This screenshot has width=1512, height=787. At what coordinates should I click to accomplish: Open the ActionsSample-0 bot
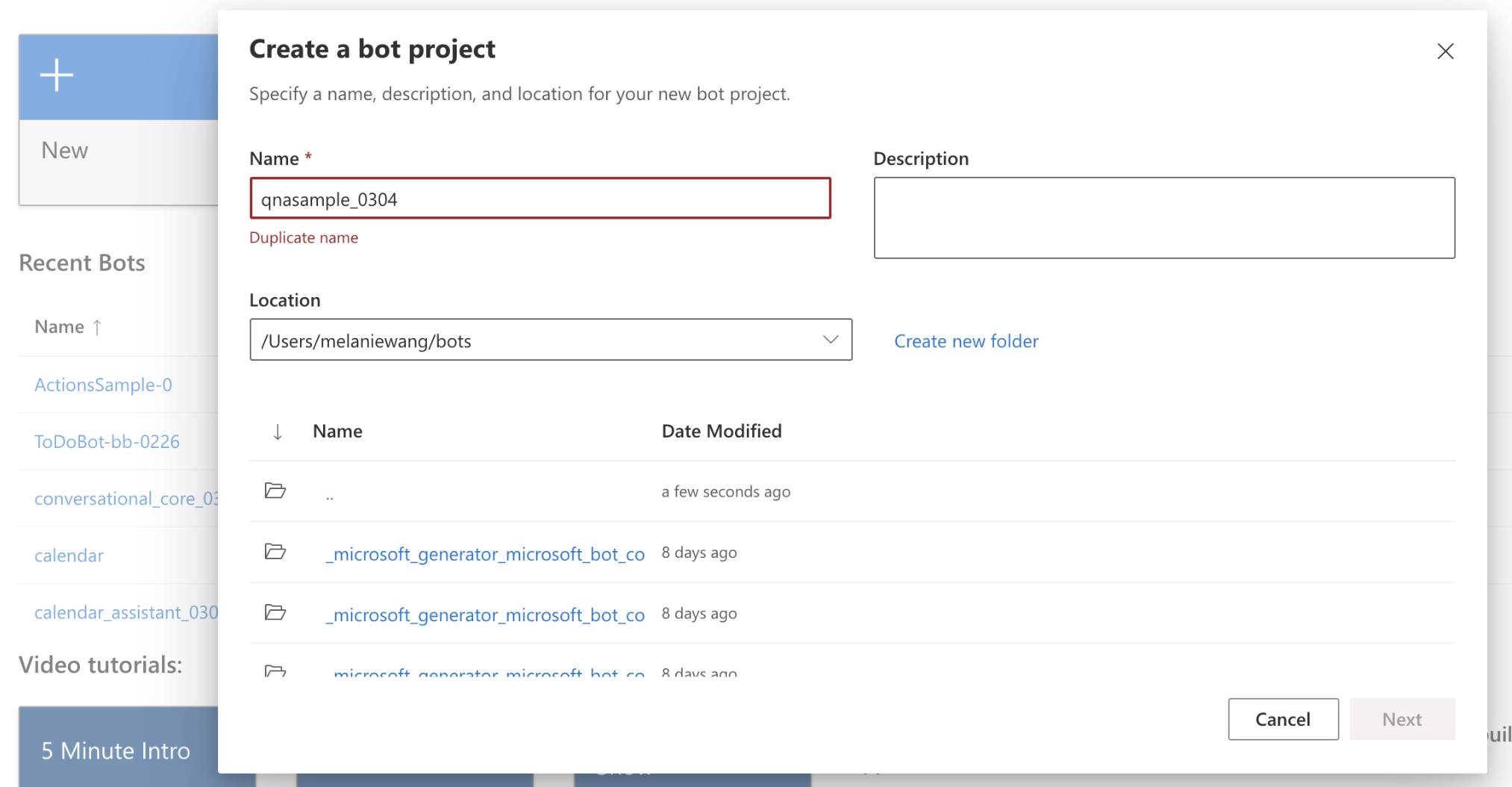coord(103,385)
